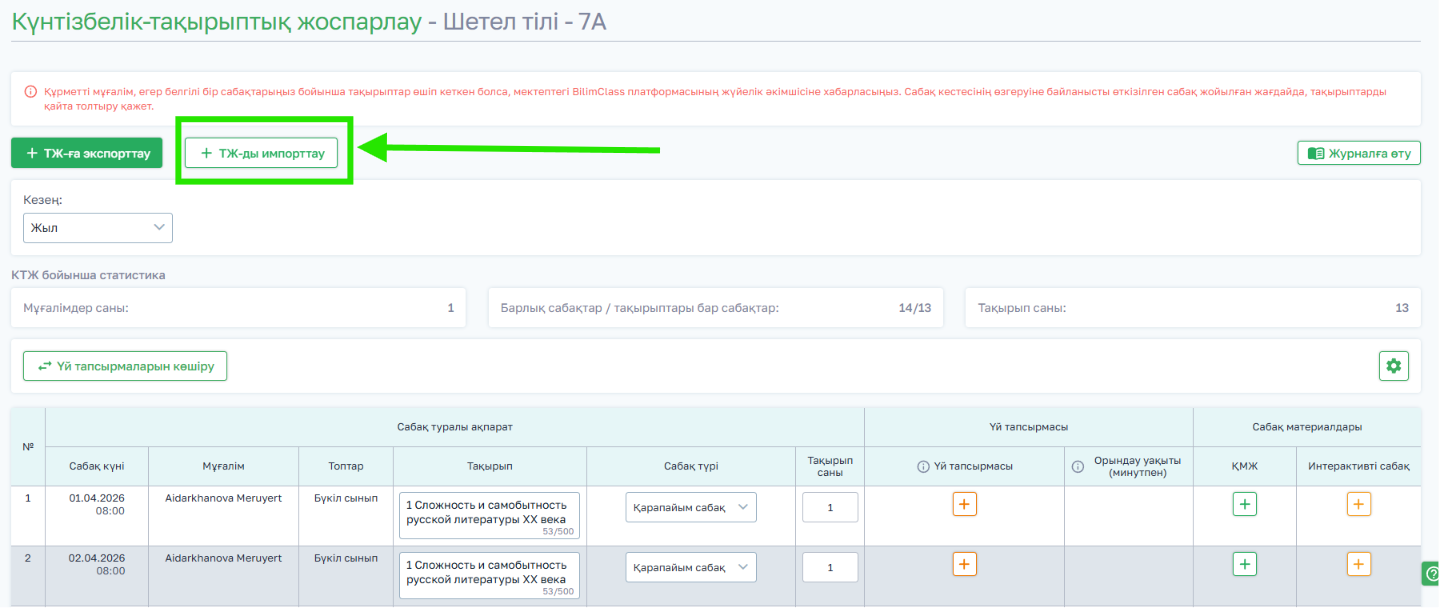Add ҚМЖ plan for row 2
Viewport: 1439px width, 608px height.
tap(1244, 564)
